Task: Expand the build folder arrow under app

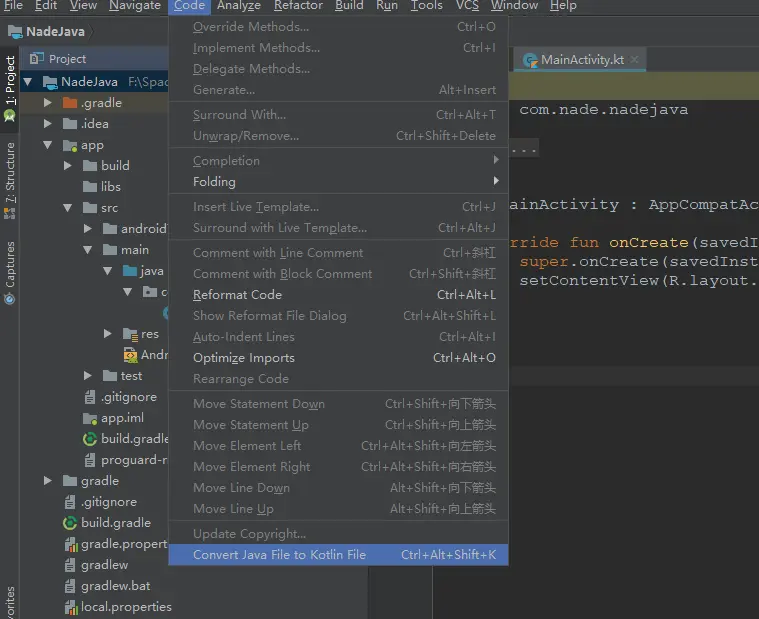Action: [x=68, y=166]
